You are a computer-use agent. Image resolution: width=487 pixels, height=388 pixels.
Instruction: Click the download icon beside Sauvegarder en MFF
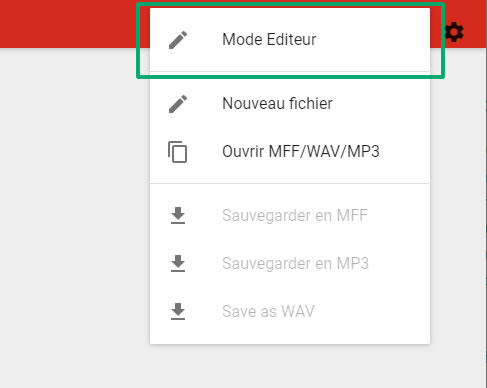tap(178, 215)
